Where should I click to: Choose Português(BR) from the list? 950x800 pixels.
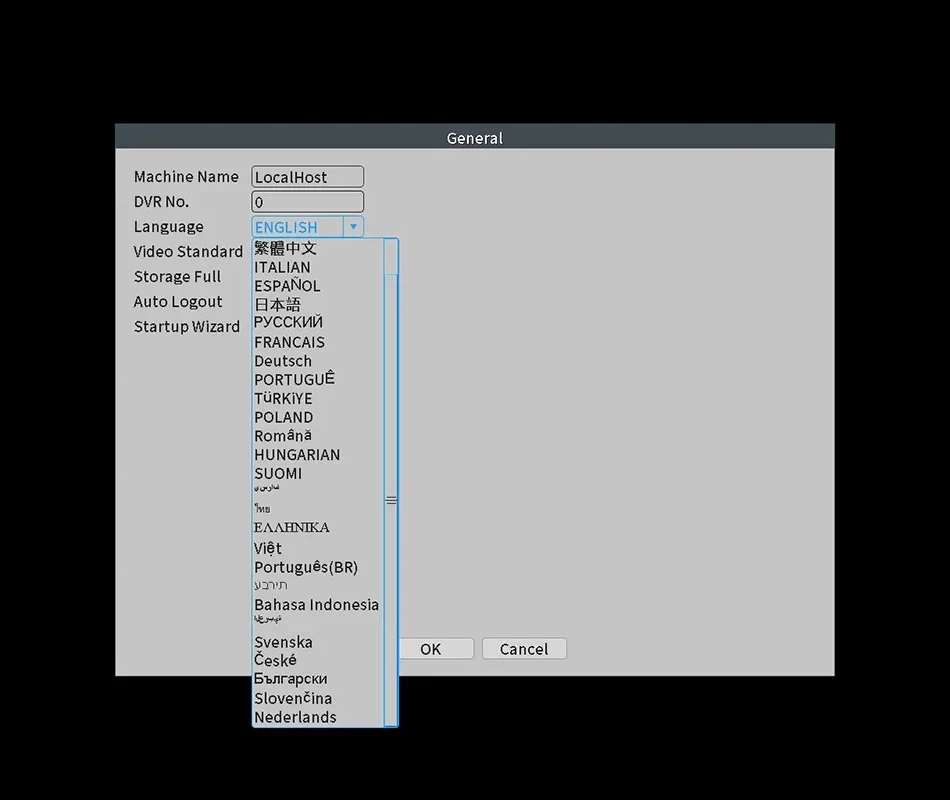tap(305, 567)
